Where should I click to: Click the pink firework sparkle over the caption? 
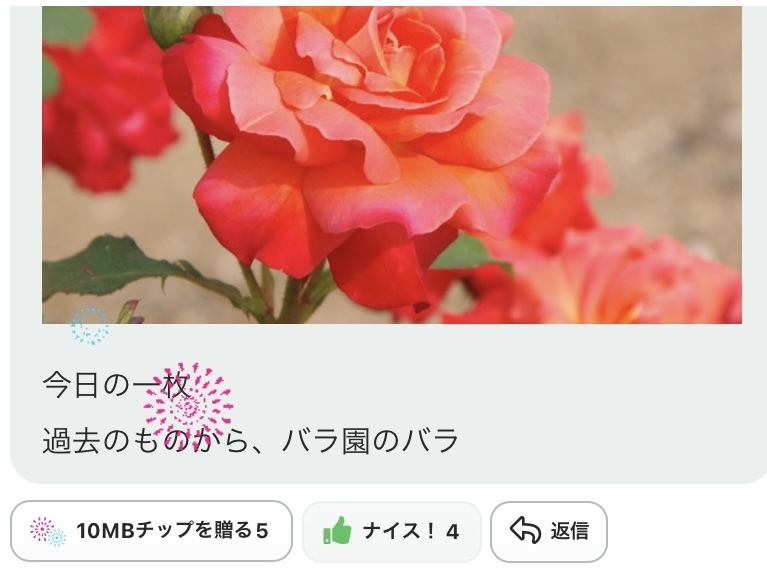click(x=188, y=407)
